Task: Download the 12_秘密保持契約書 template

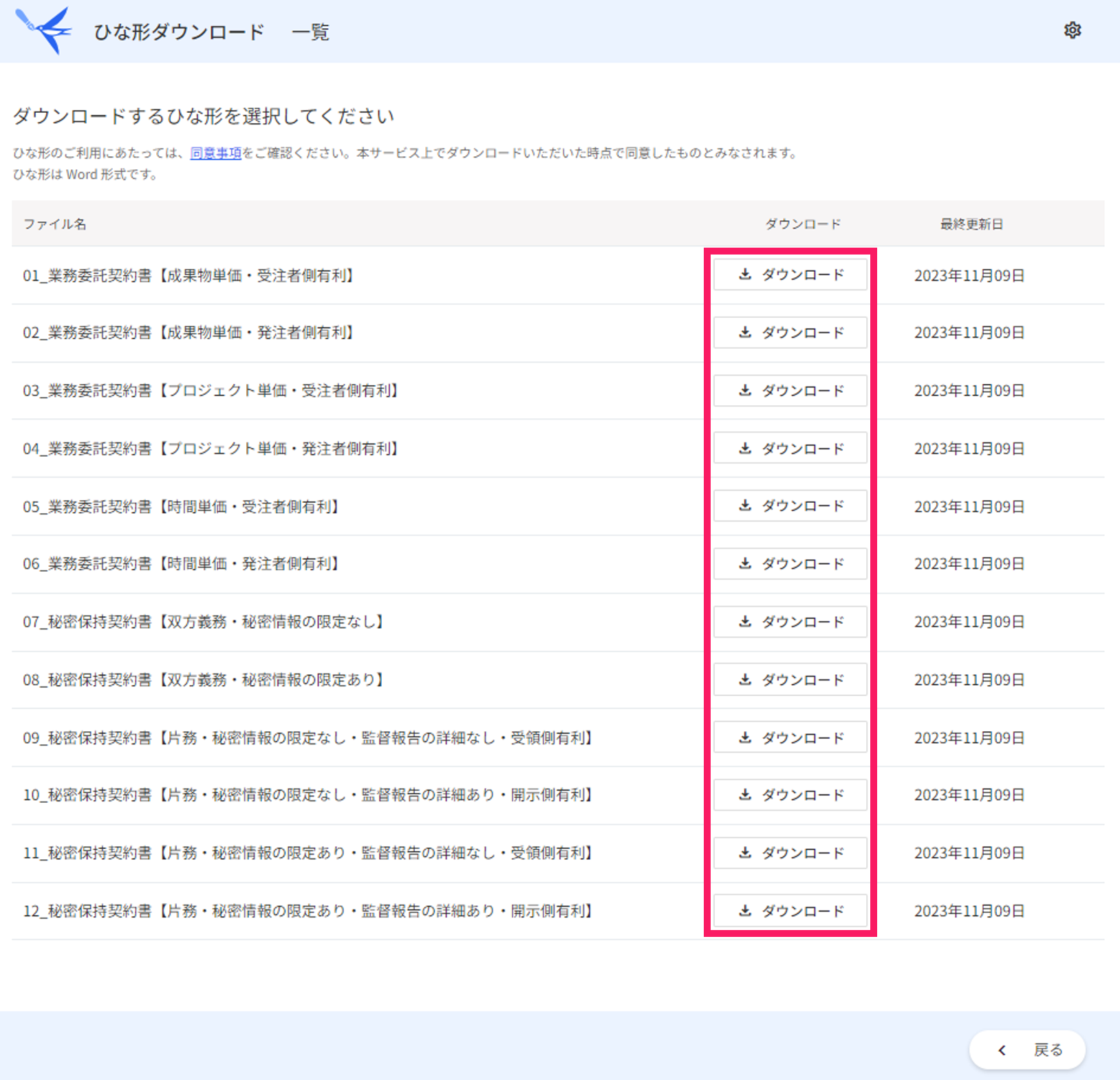Action: [x=790, y=910]
